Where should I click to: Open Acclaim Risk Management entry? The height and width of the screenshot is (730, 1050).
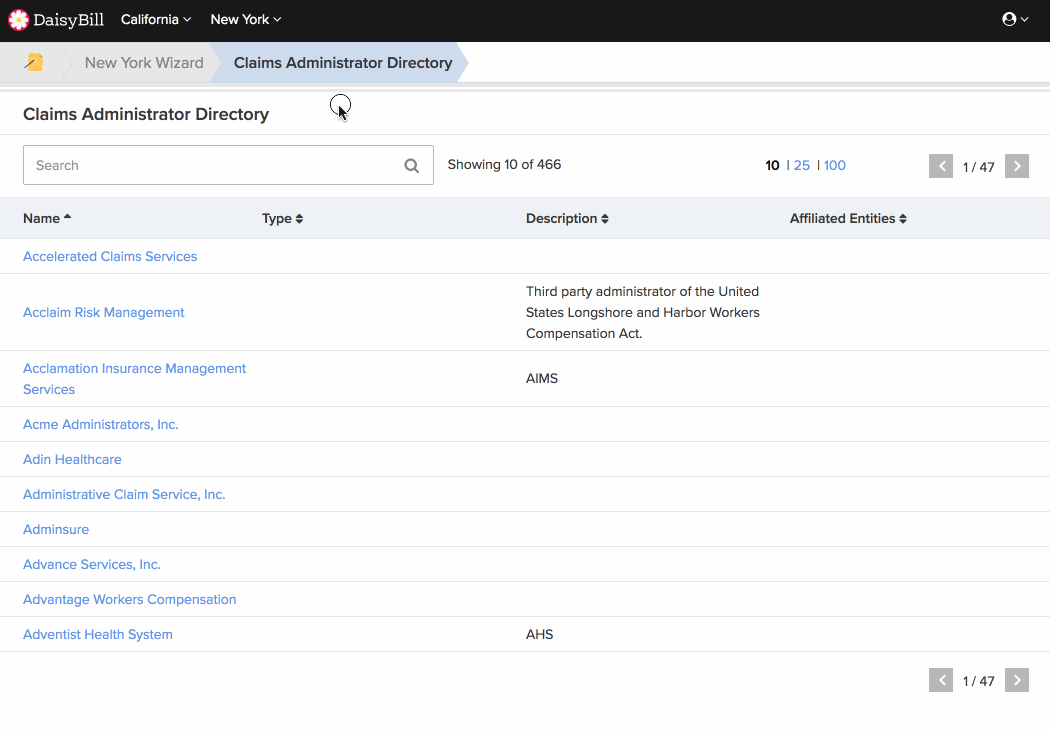point(103,313)
